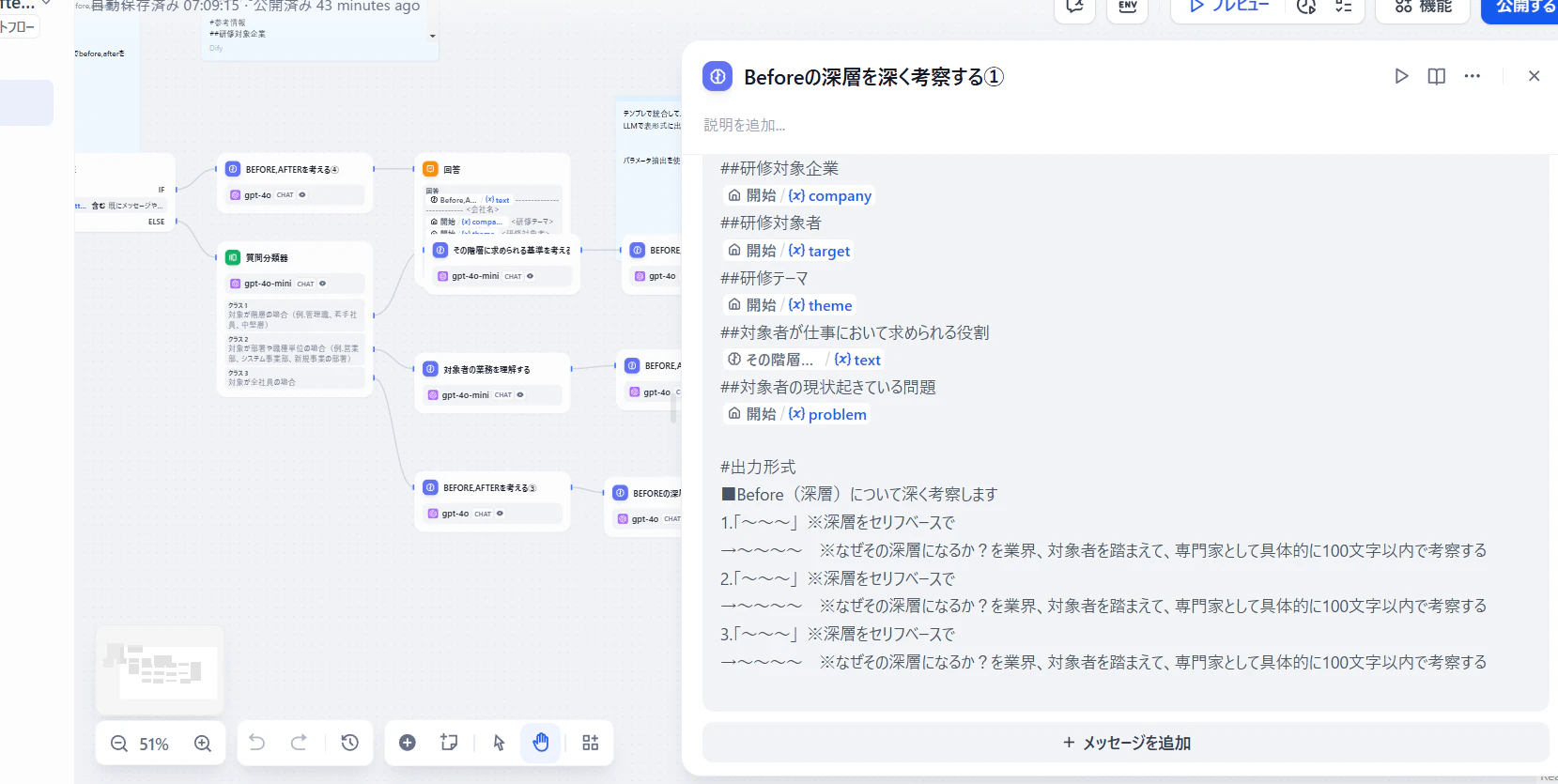1558x784 pixels.
Task: Open the ENV environment variables button
Action: (x=1128, y=8)
